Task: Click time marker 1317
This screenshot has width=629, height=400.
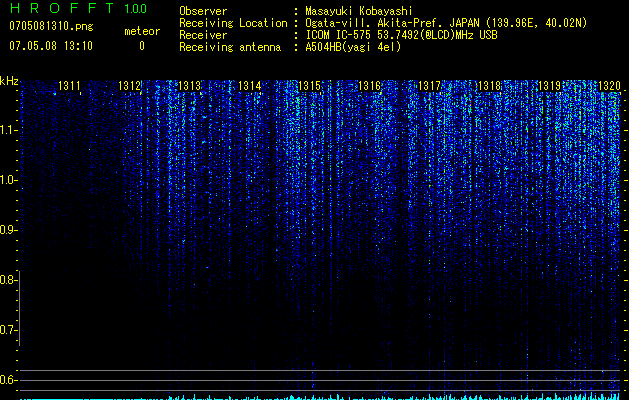Action: pos(429,86)
